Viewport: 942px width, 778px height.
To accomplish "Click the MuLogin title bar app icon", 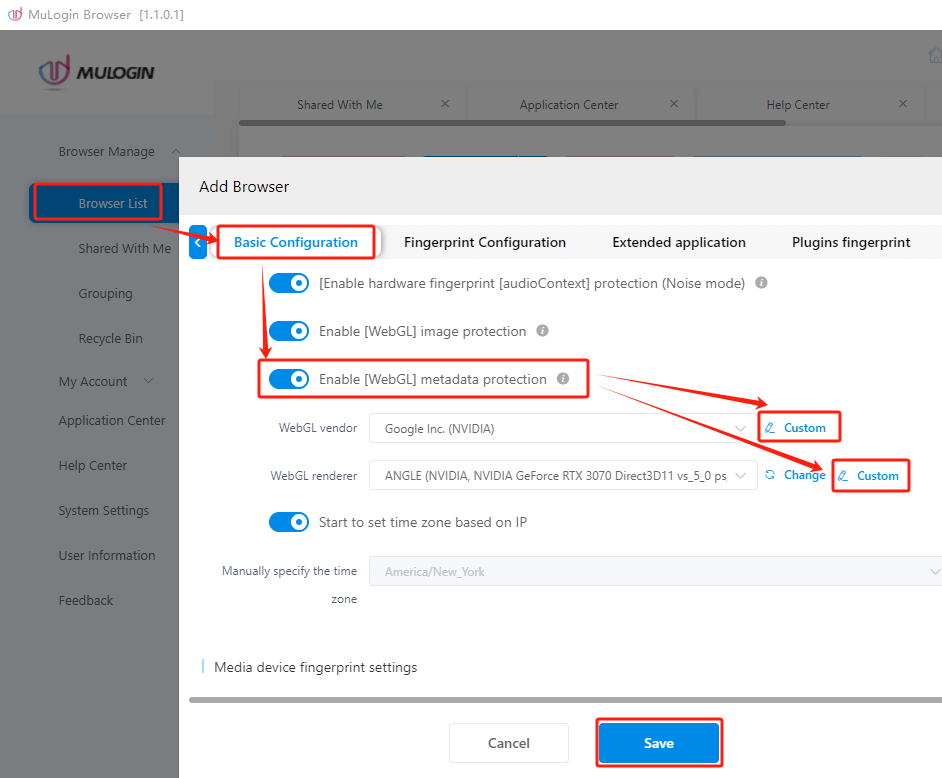I will 15,14.
